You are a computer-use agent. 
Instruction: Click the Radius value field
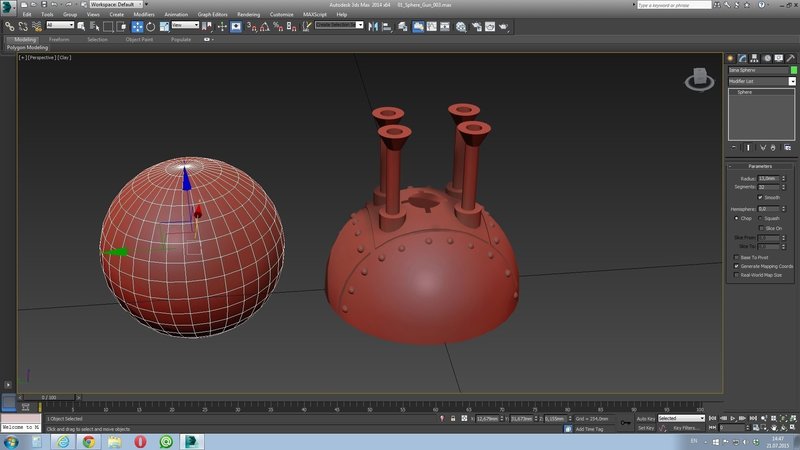[769, 179]
